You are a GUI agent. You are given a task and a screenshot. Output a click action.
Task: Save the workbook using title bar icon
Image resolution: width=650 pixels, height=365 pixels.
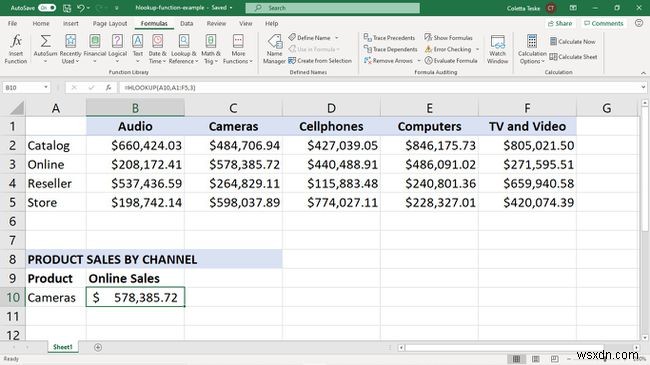point(67,8)
